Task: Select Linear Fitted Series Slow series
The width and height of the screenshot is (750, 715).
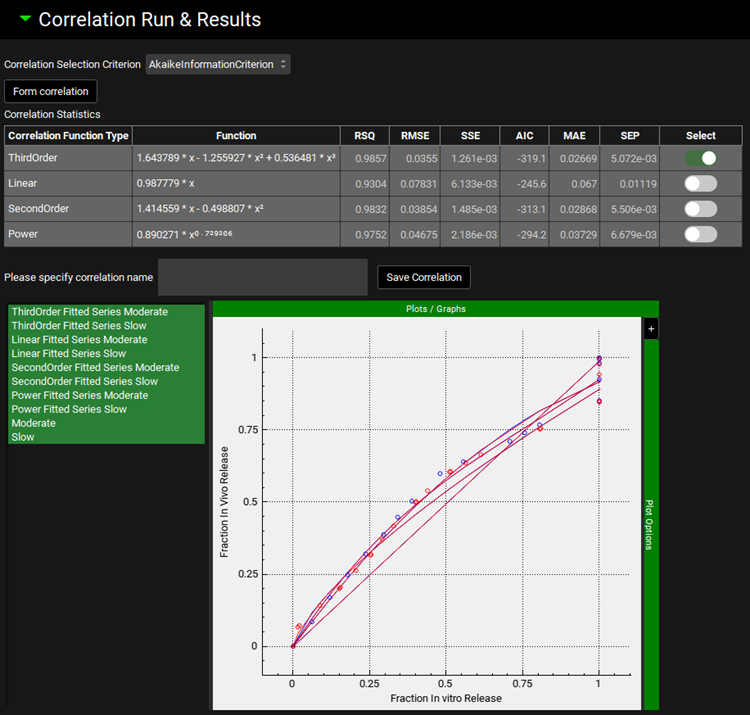Action: tap(68, 354)
